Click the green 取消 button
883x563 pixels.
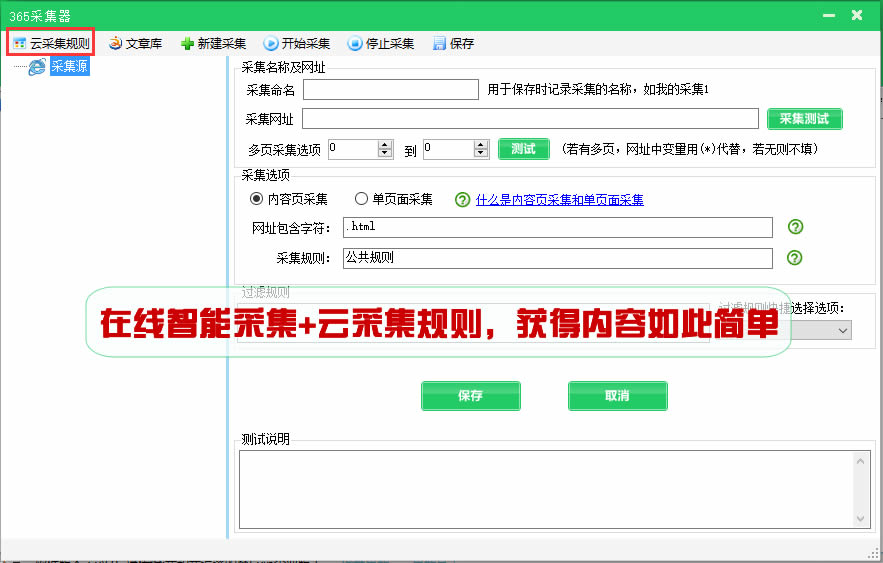617,395
